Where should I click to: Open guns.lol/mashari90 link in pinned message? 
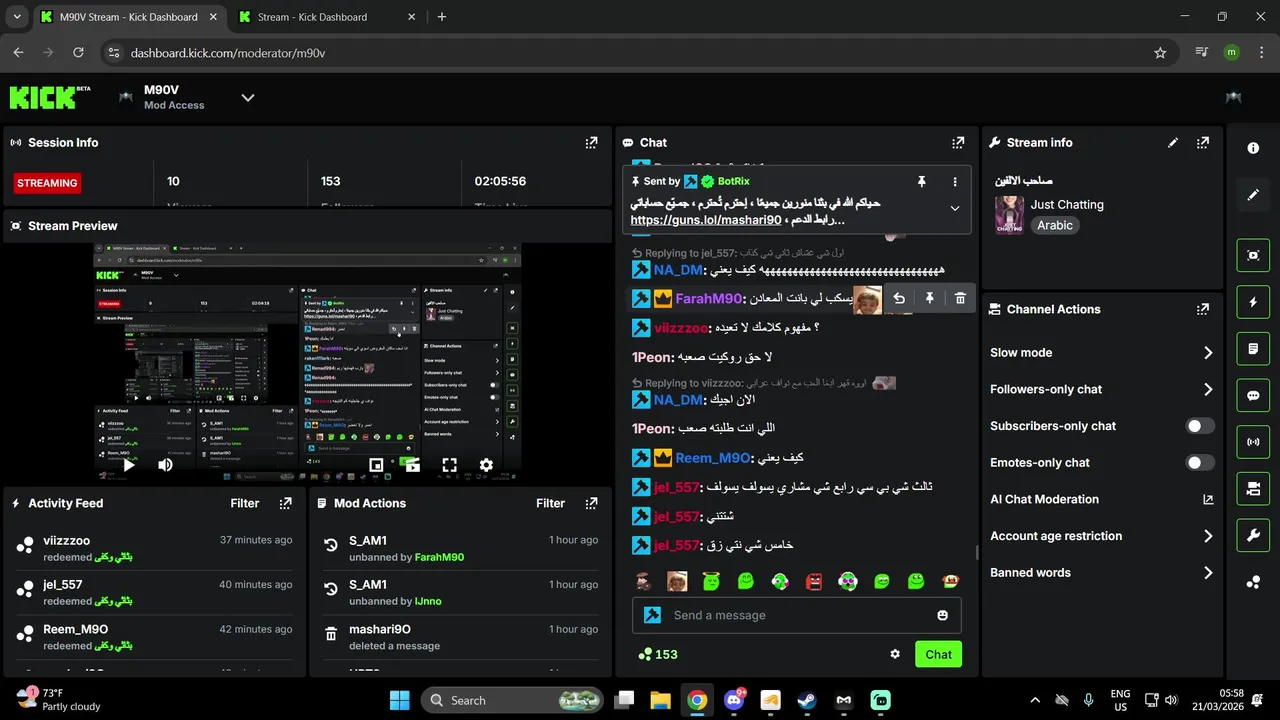click(705, 220)
